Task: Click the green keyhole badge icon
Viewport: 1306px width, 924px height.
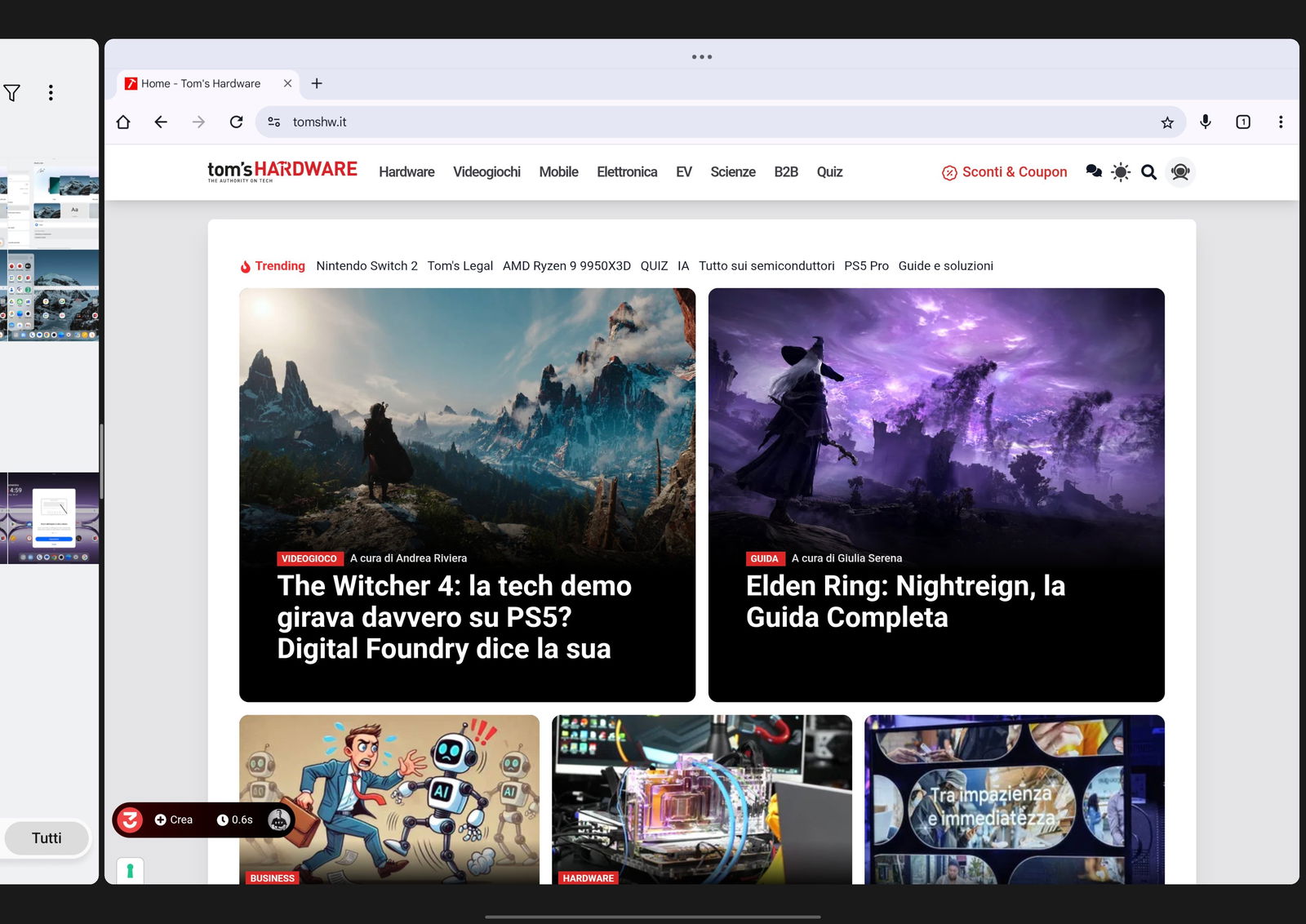Action: click(130, 871)
